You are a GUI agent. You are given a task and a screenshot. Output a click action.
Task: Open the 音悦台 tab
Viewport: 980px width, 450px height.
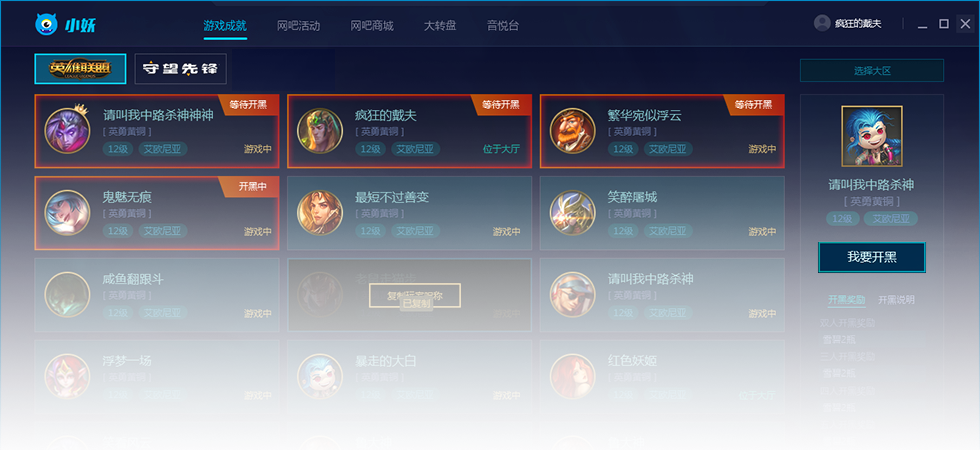pyautogui.click(x=502, y=26)
